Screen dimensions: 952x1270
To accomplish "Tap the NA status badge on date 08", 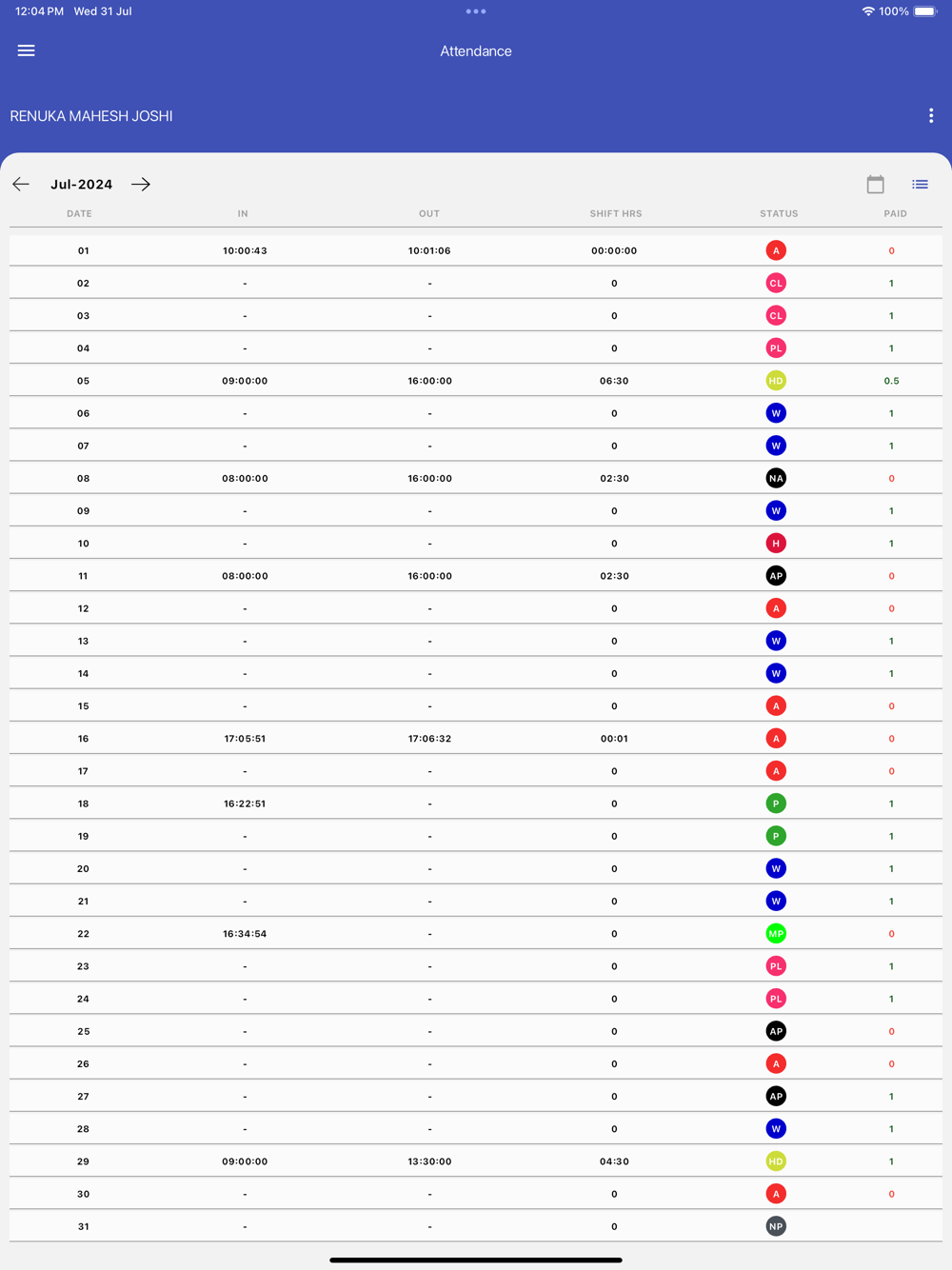I will point(776,478).
